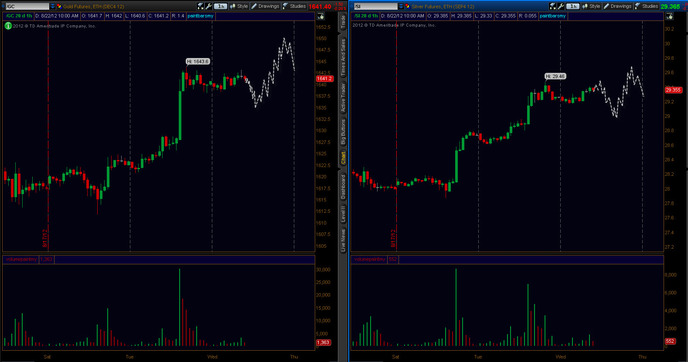688x362 pixels.
Task: Open the Active Trader side tab
Action: [343, 97]
